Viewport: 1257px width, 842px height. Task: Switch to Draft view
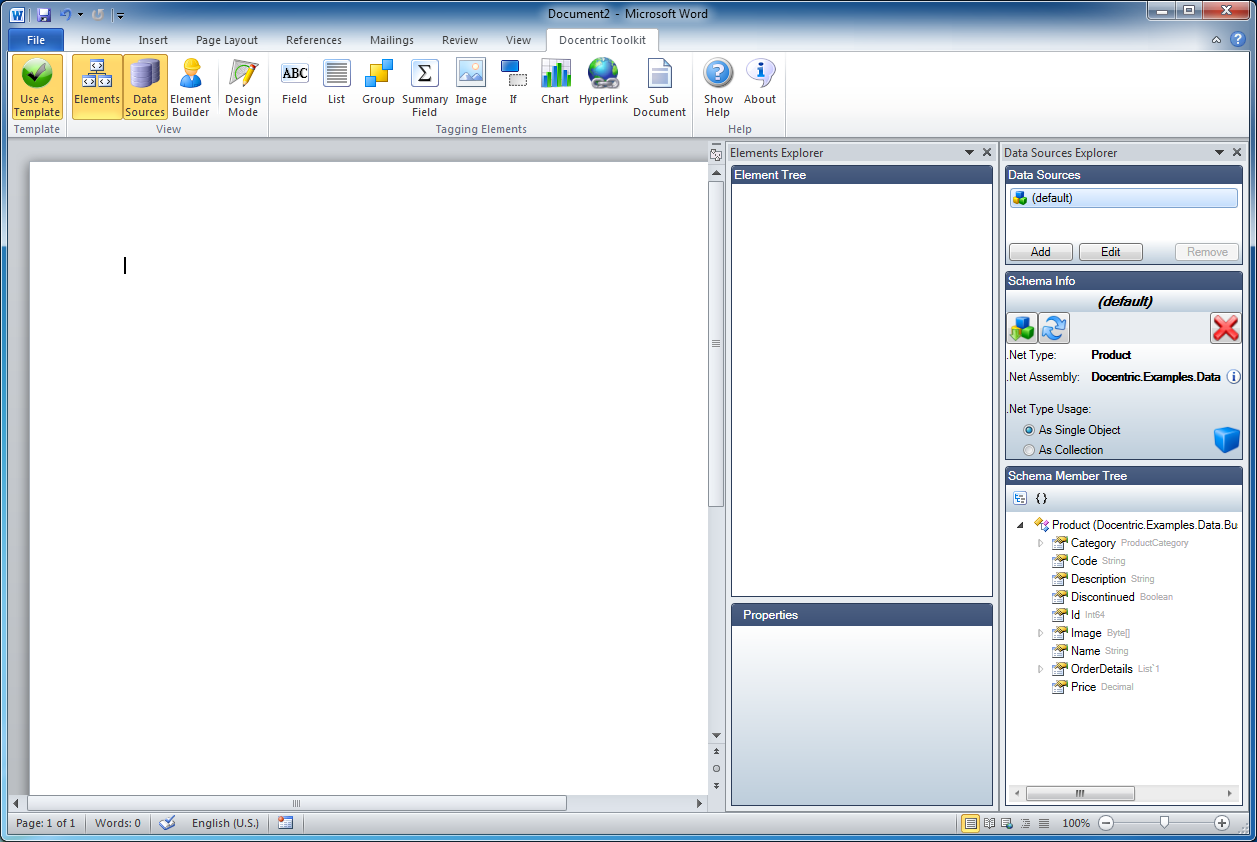pos(1043,823)
